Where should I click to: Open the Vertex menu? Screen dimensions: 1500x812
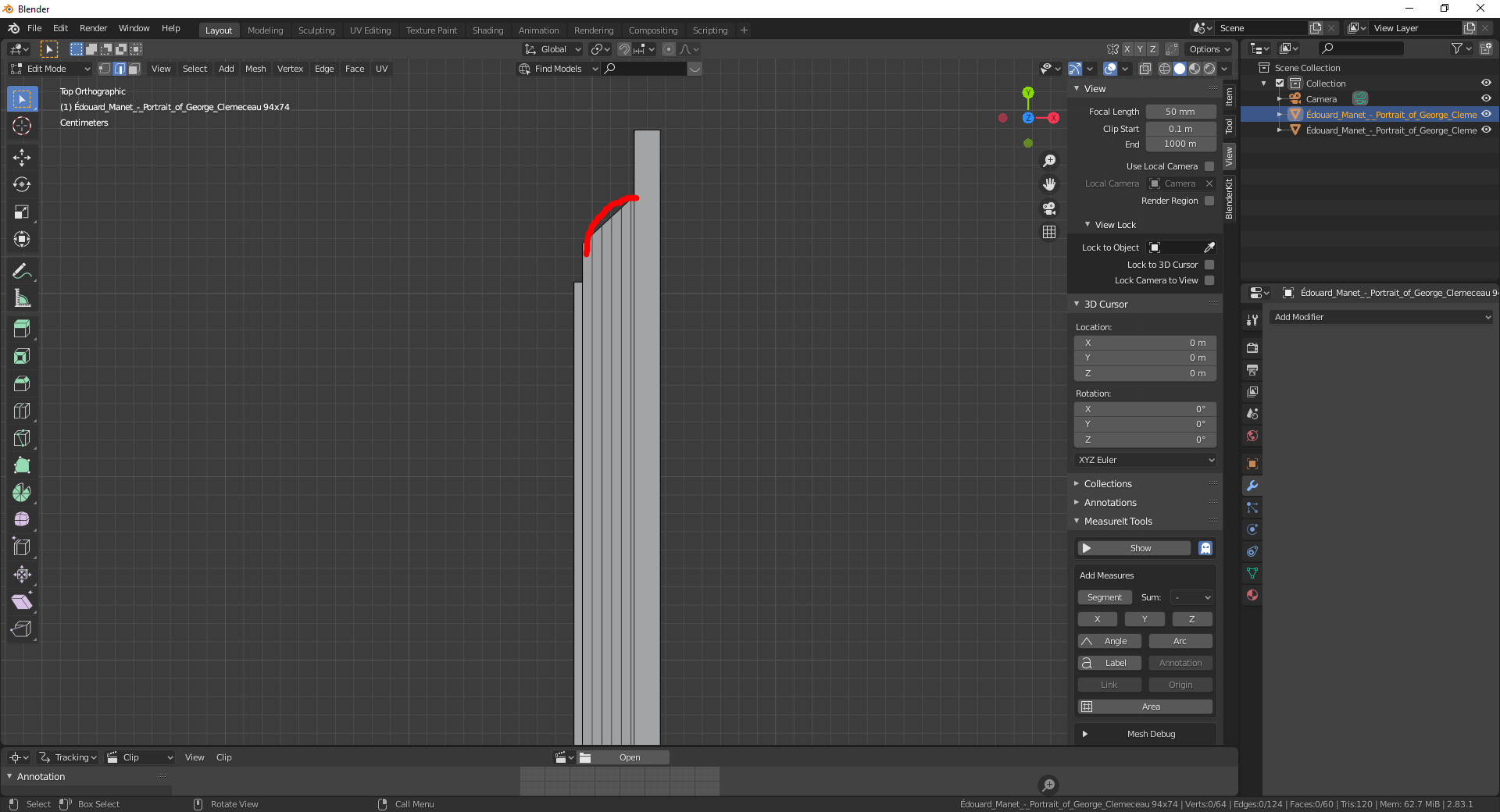(290, 69)
